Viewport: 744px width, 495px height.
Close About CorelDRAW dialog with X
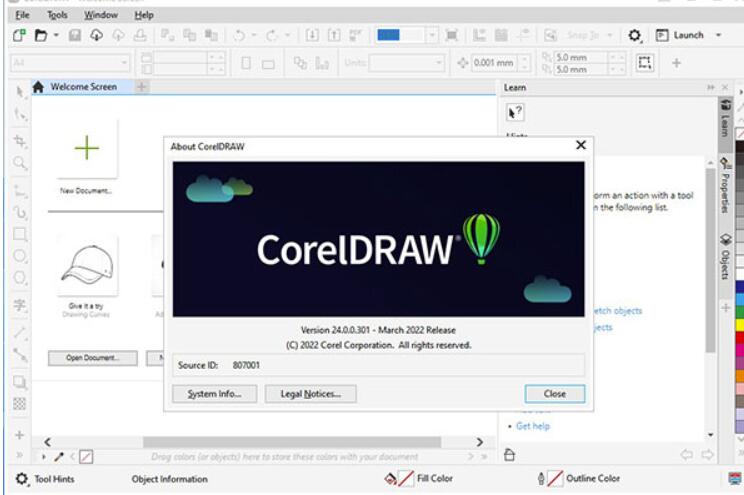coord(581,145)
